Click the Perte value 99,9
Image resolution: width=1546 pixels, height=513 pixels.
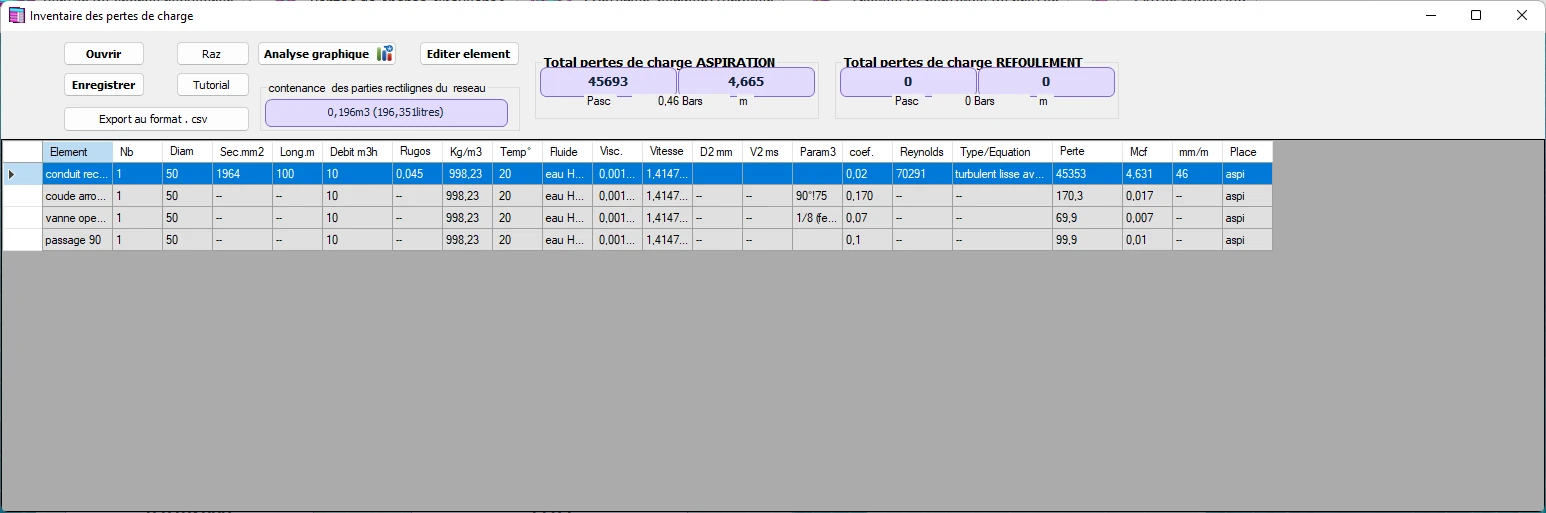pyautogui.click(x=1087, y=240)
